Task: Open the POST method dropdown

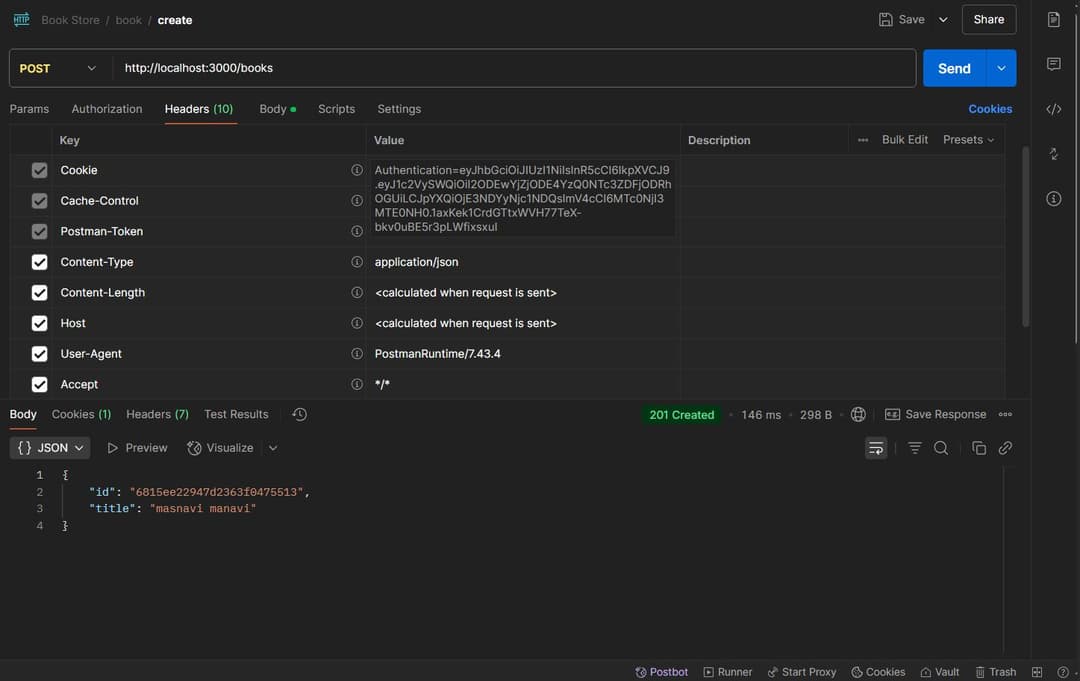Action: pos(58,68)
